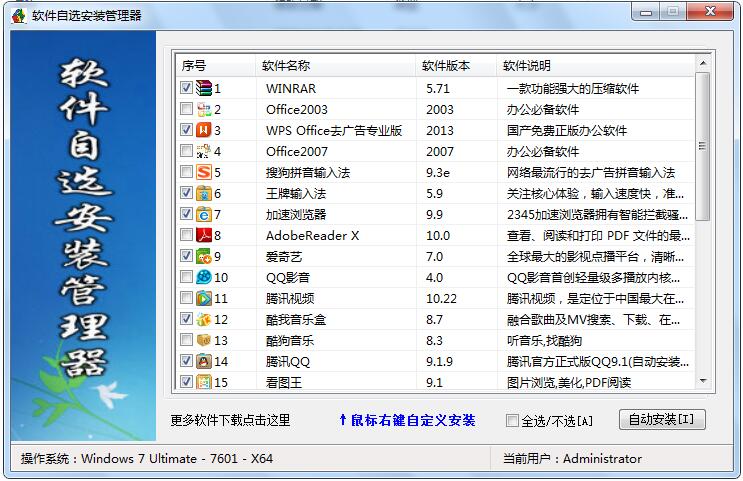Untick the 酷我音乐盒 checkbox
The image size is (743, 481).
pos(186,318)
